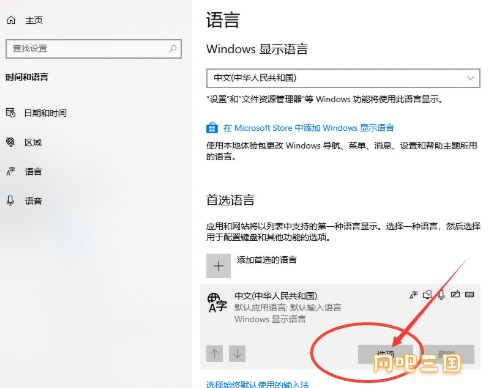Click the A字 language icon beside 中文(中华人民共和国)
The height and width of the screenshot is (388, 492).
click(217, 303)
